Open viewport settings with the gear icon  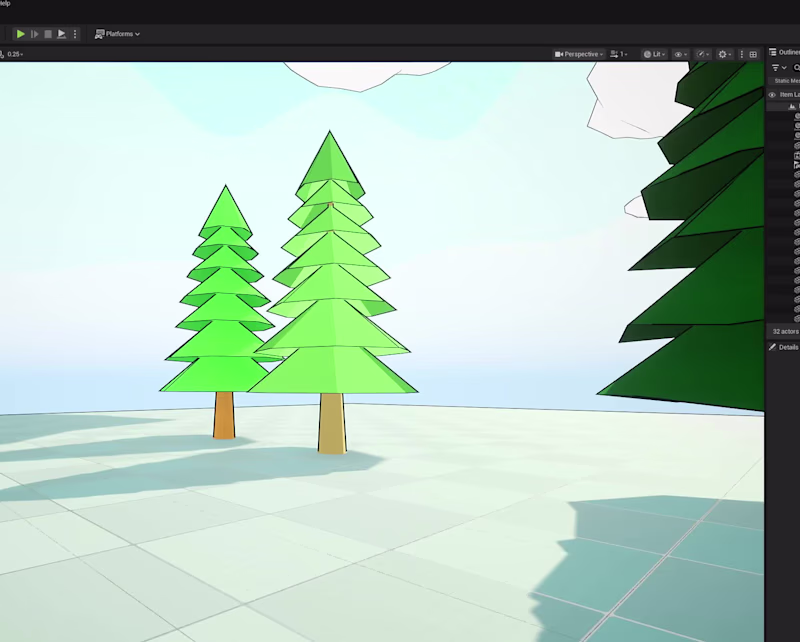click(x=722, y=54)
